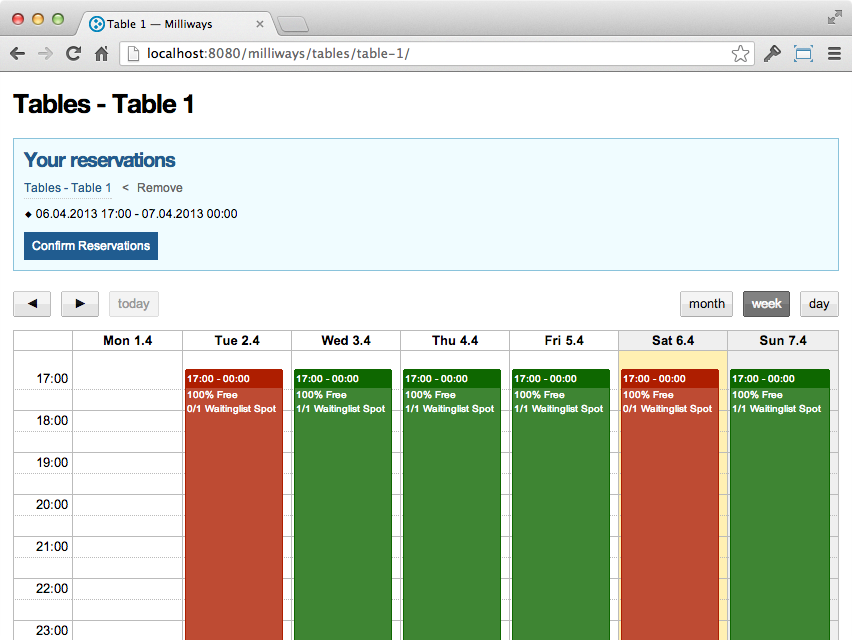The width and height of the screenshot is (852, 640).
Task: Switch calendar to day view
Action: point(819,304)
